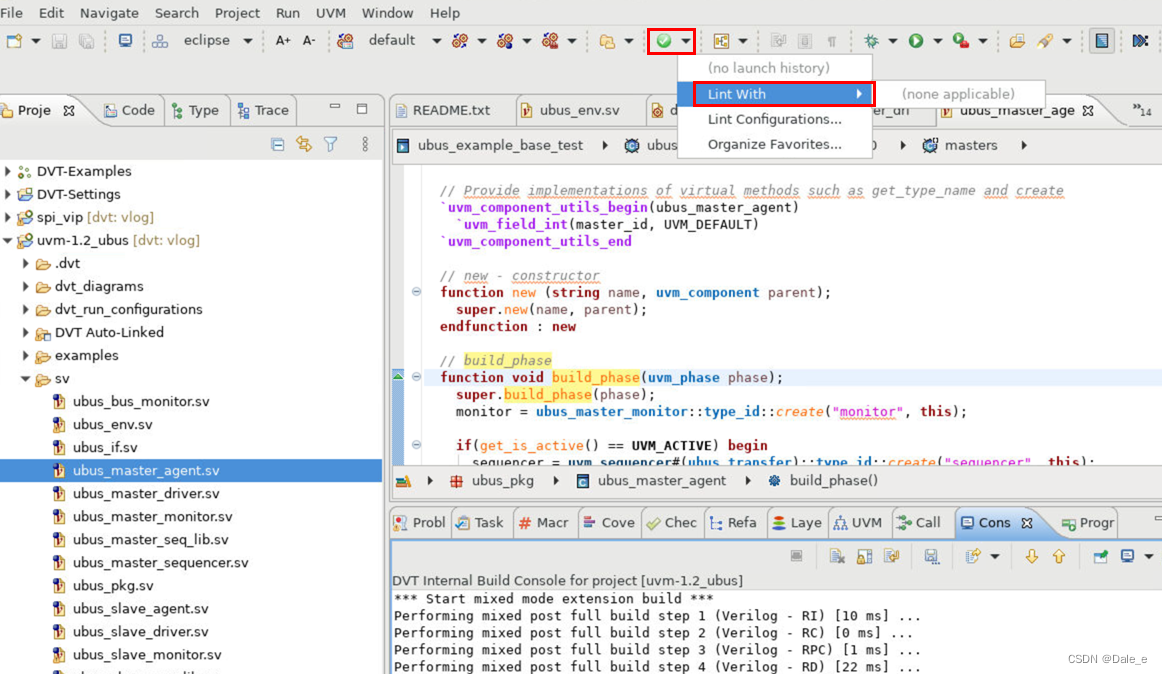
Task: Expand the DVT-Examples tree node
Action: (x=7, y=171)
